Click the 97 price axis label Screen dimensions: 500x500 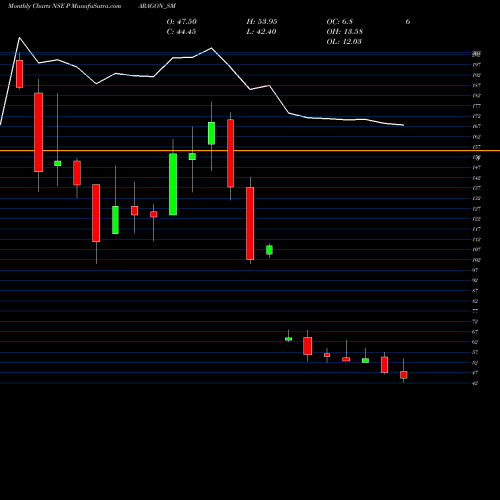475,270
